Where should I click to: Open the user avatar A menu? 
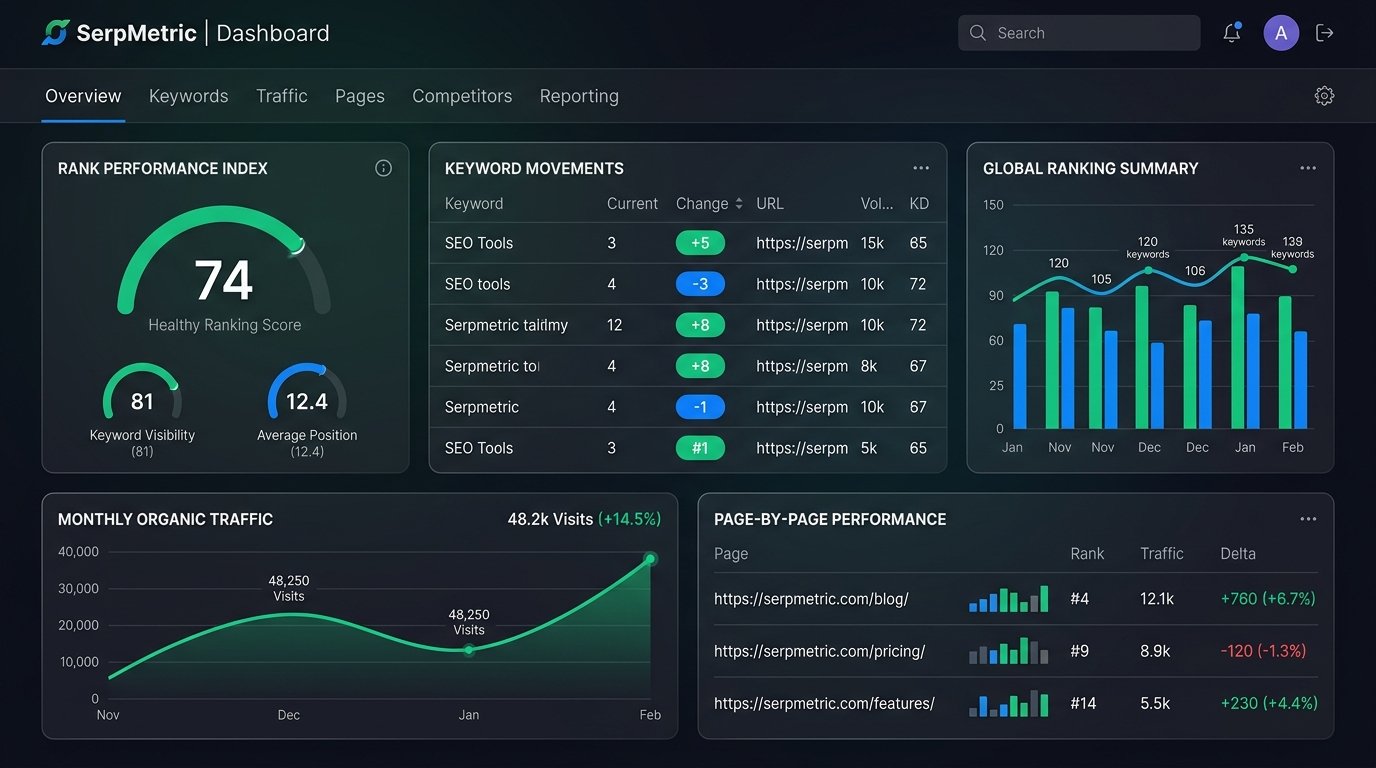coord(1281,33)
